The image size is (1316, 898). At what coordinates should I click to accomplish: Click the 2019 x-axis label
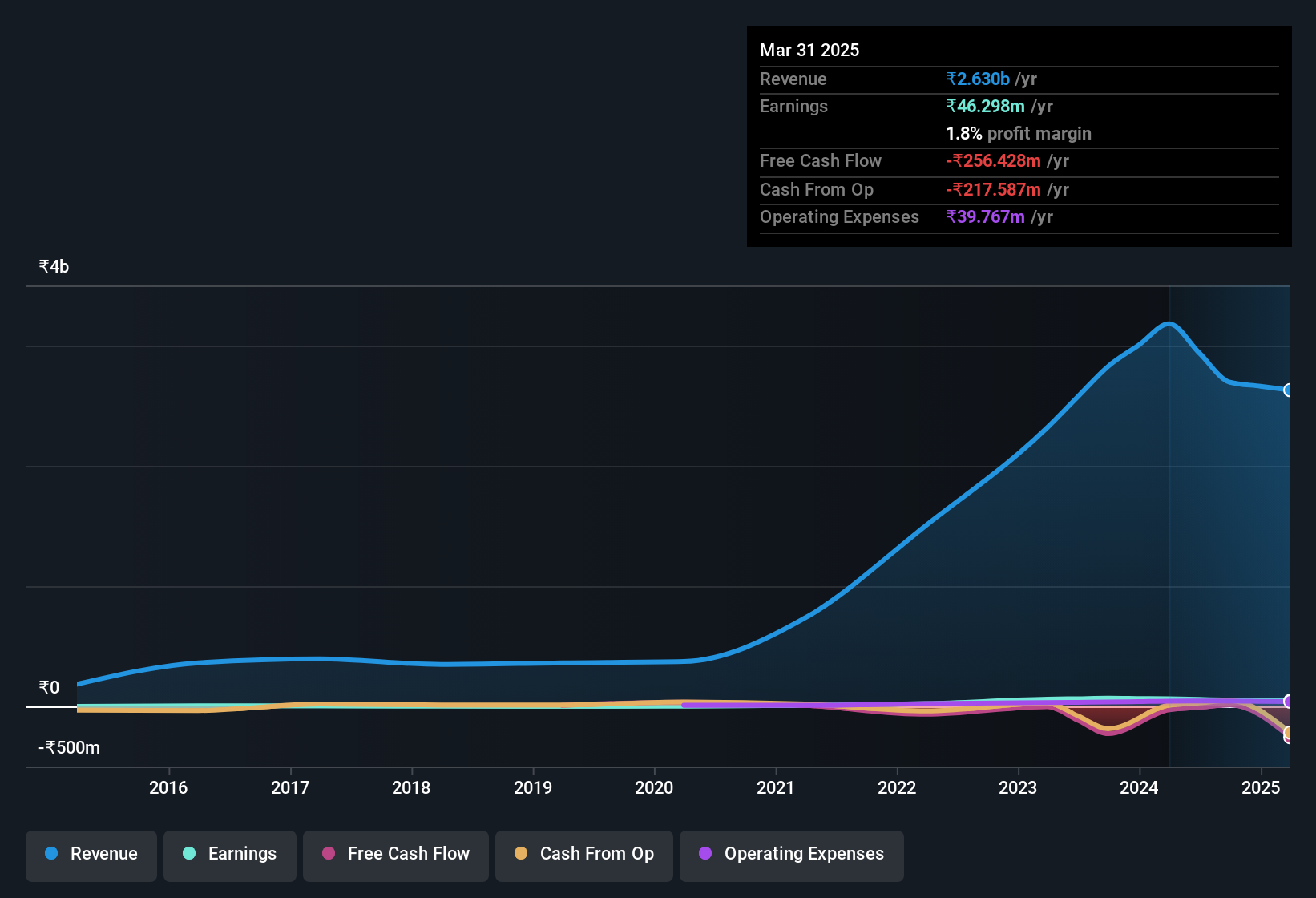coord(533,787)
